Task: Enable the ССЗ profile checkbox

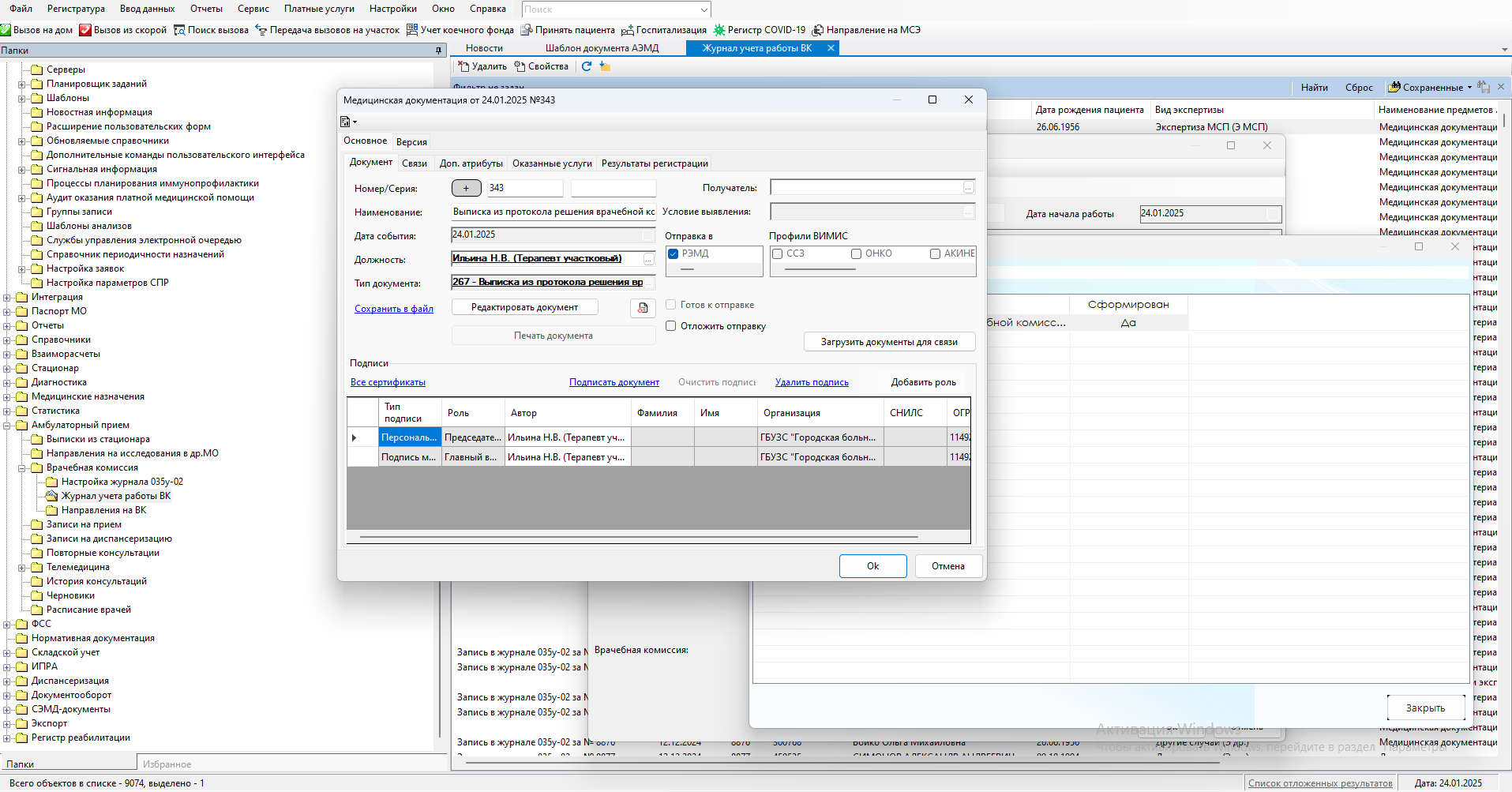Action: coord(777,253)
